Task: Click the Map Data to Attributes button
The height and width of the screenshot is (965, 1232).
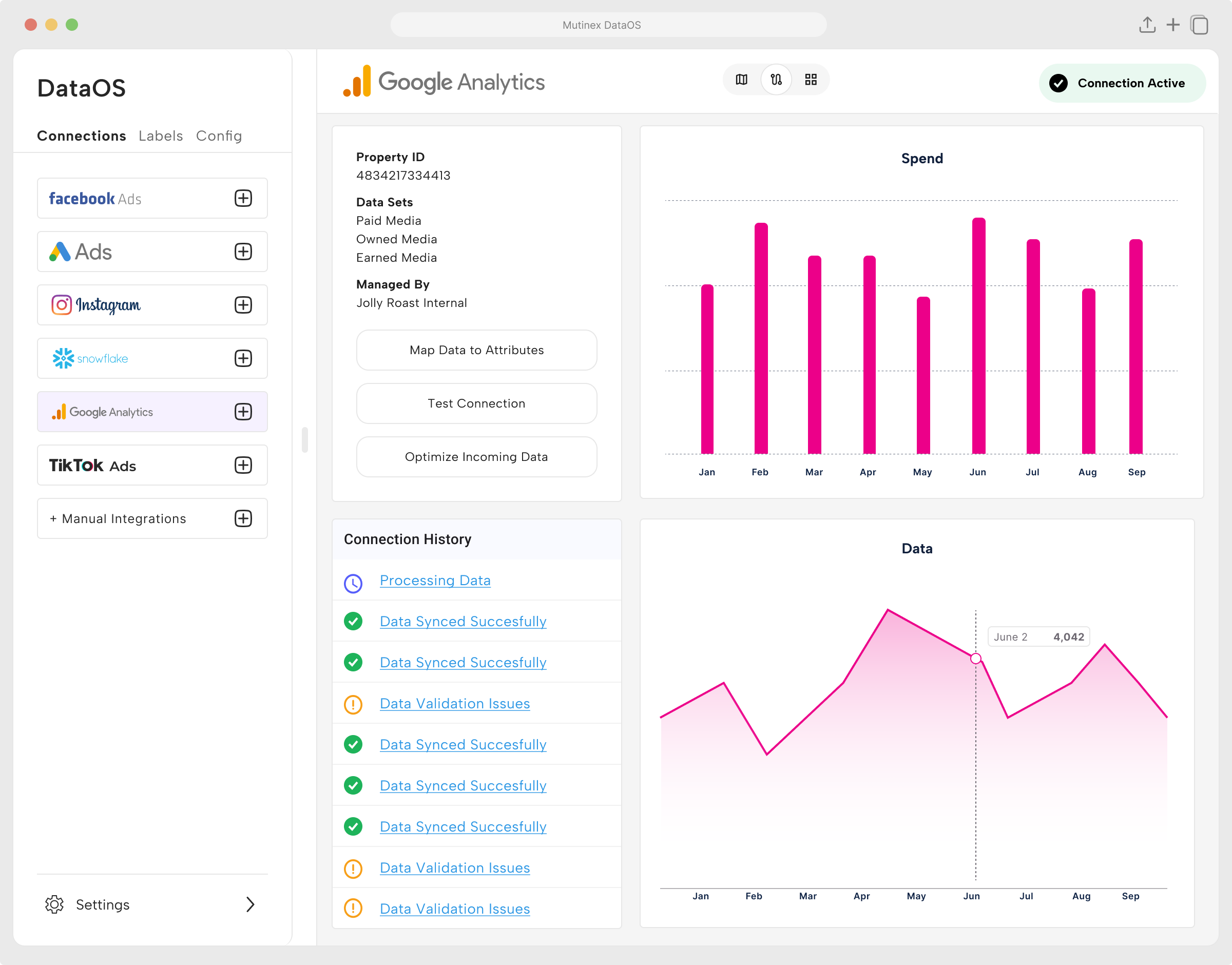Action: click(476, 350)
